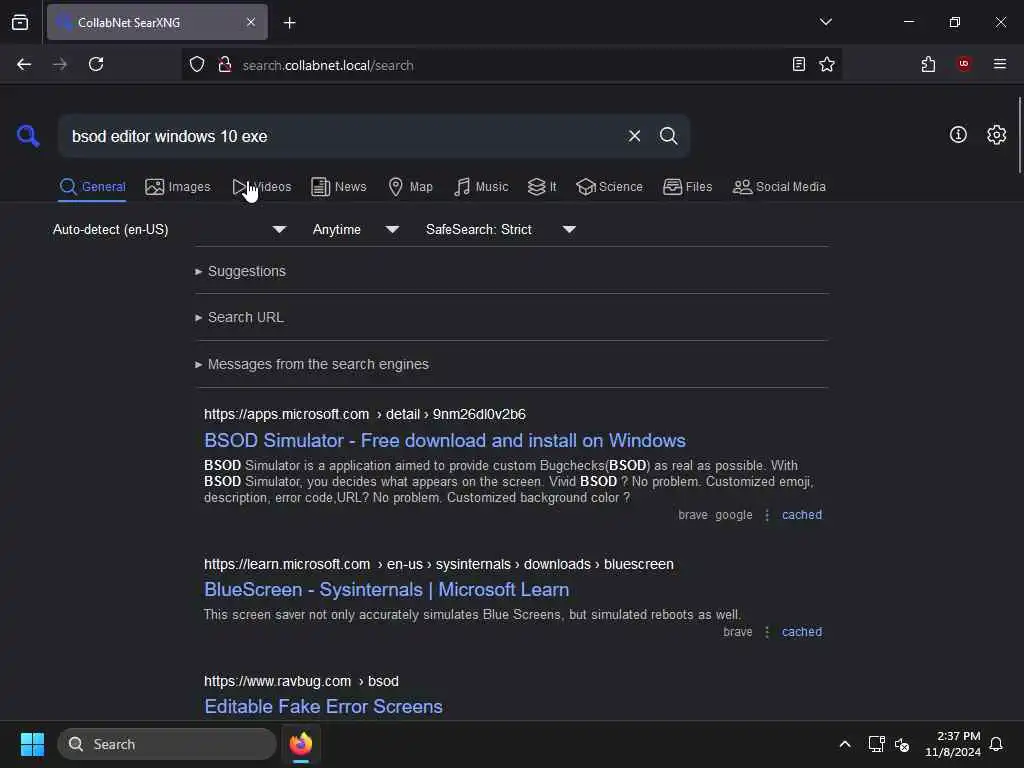The height and width of the screenshot is (768, 1024).
Task: Switch to the Videos tab
Action: pos(262,187)
